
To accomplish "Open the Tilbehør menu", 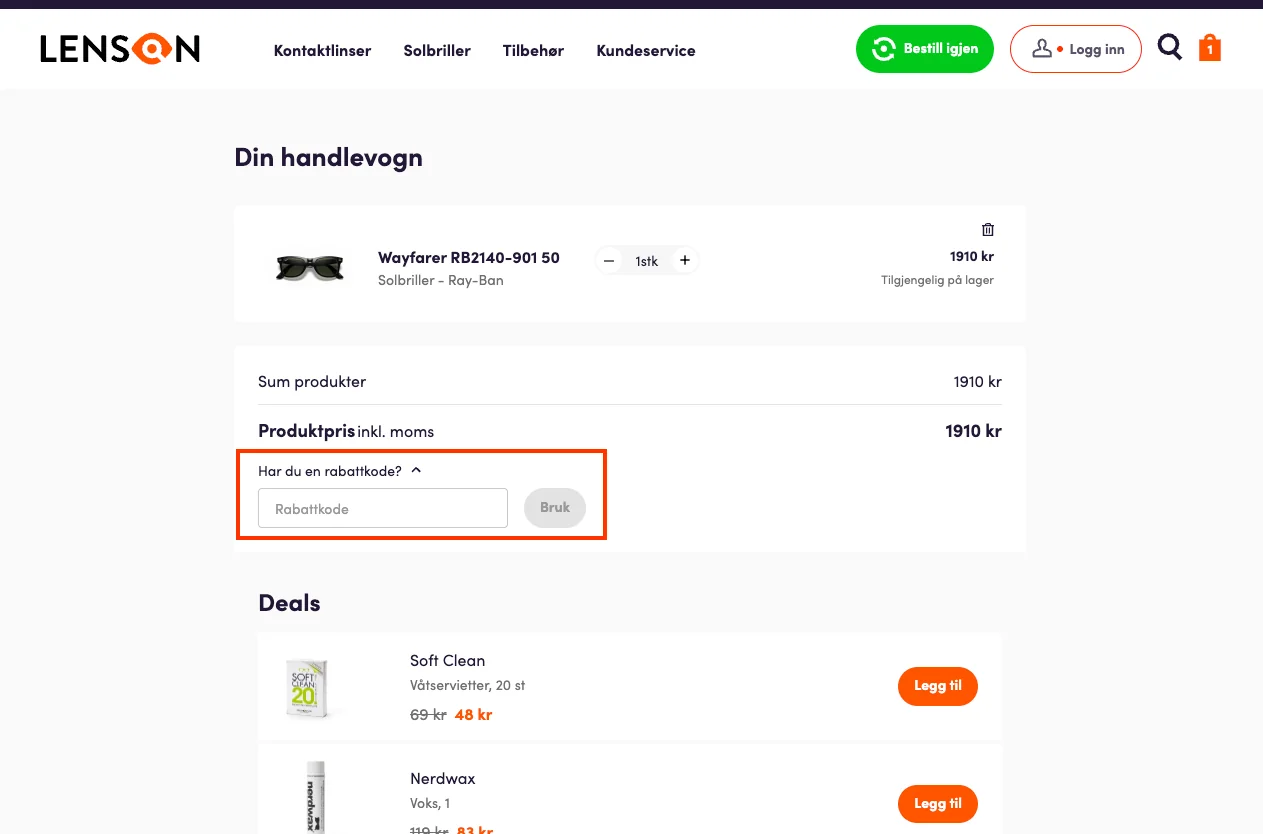I will (533, 50).
